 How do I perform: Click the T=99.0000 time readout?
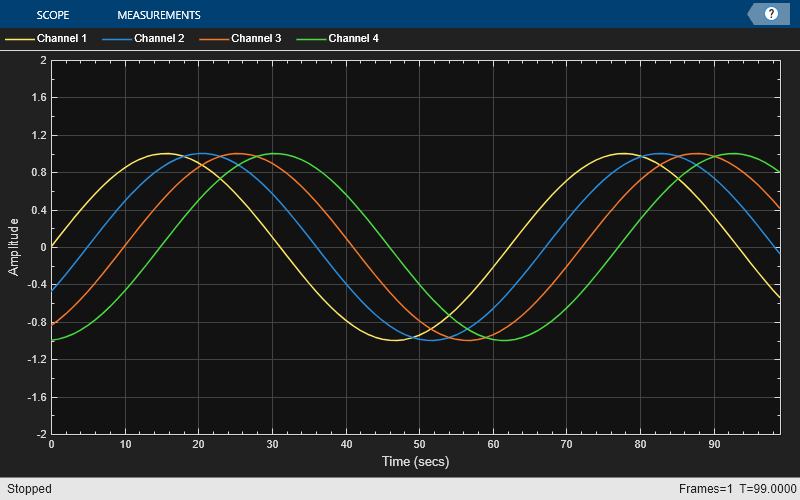pyautogui.click(x=768, y=489)
